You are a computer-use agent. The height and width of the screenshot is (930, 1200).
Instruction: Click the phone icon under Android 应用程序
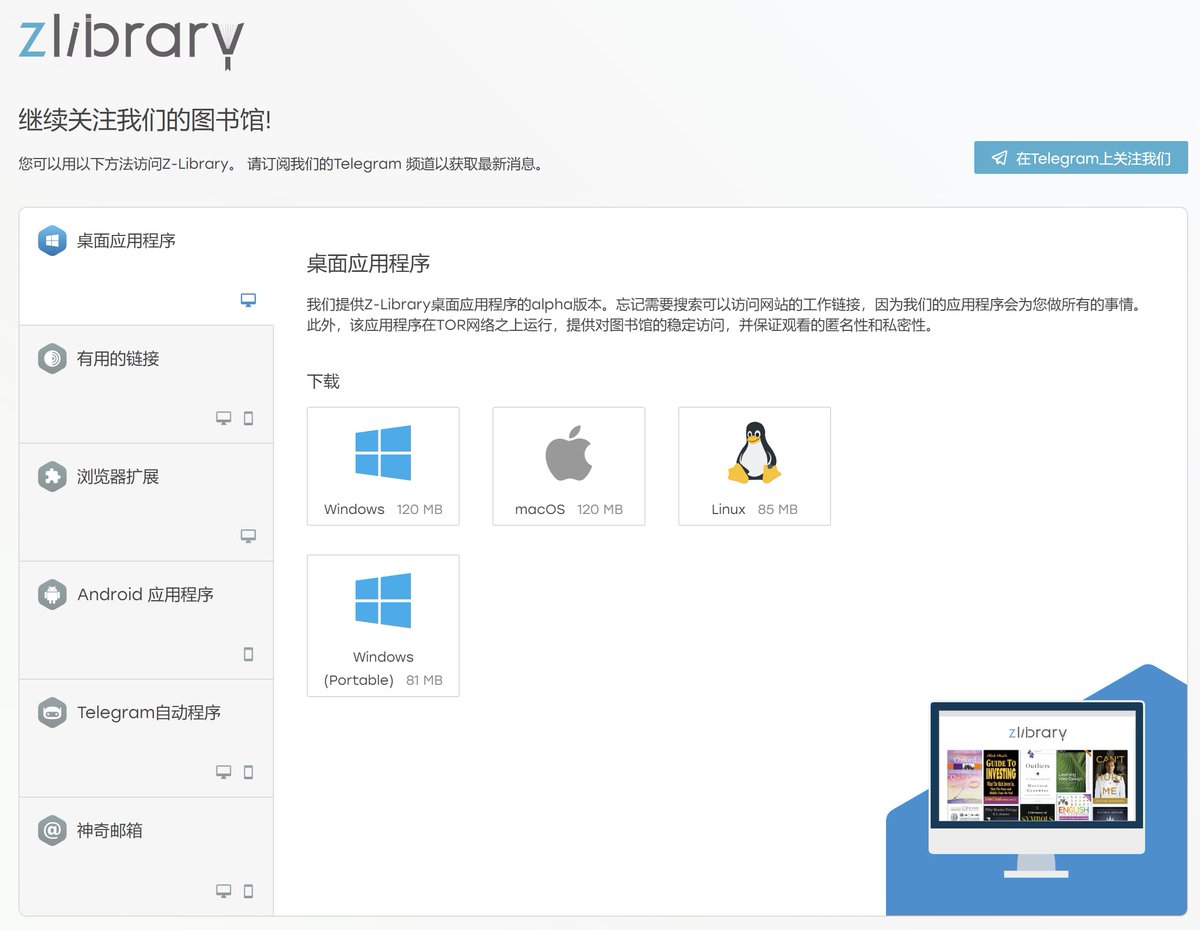pyautogui.click(x=249, y=654)
